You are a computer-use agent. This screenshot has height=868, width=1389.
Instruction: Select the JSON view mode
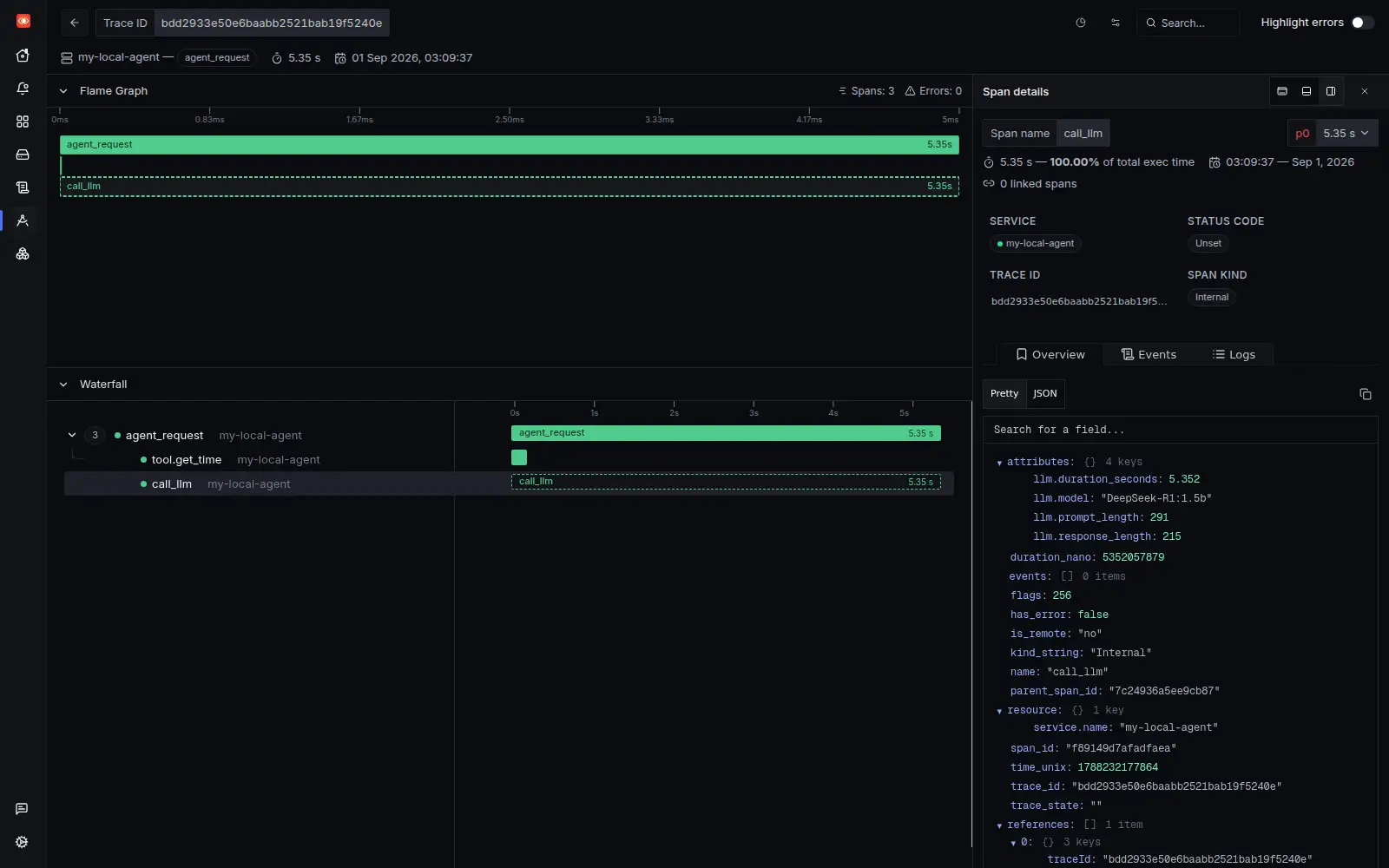pyautogui.click(x=1045, y=394)
